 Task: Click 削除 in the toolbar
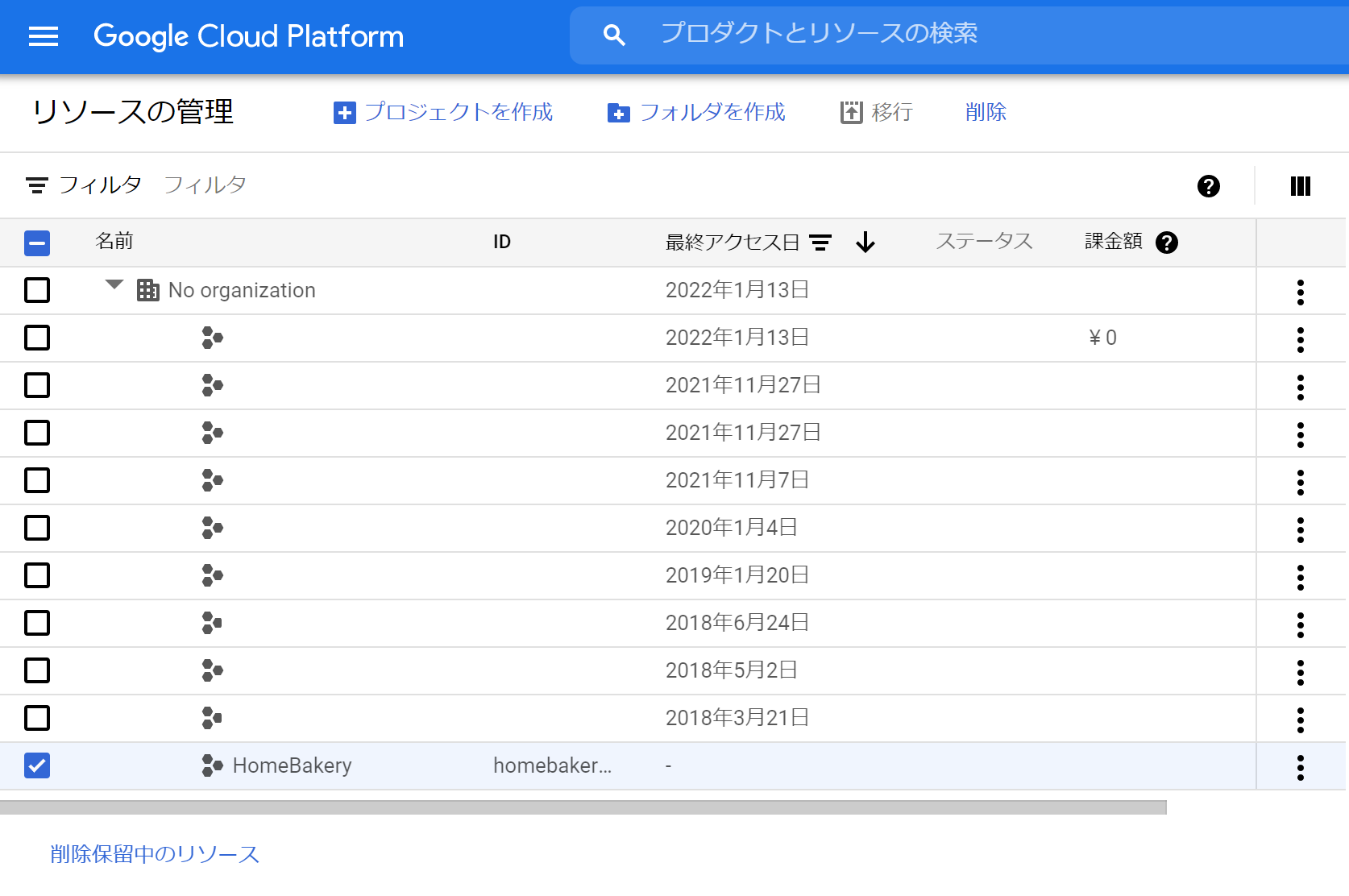[x=986, y=113]
